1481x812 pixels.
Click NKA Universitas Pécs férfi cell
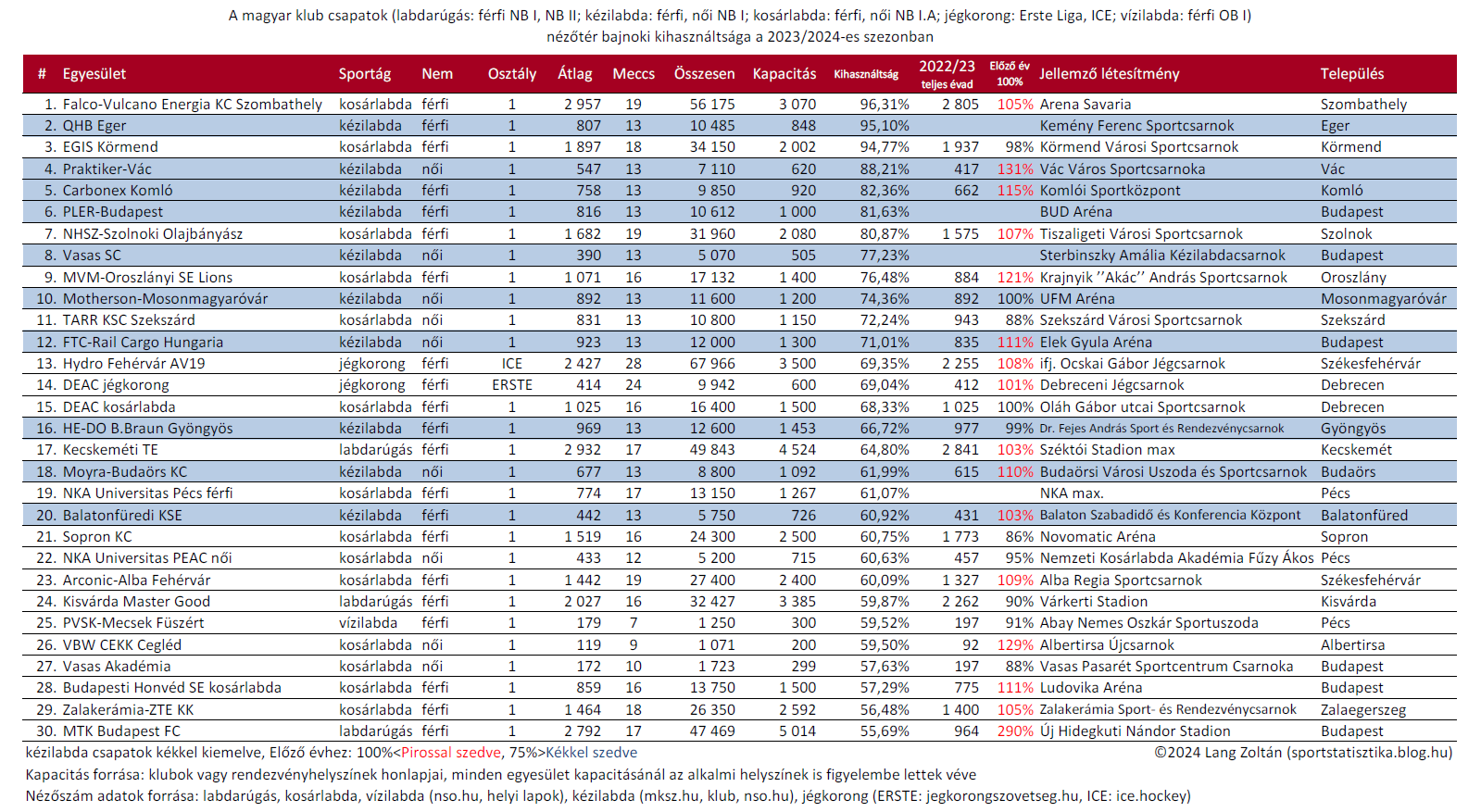coord(147,493)
